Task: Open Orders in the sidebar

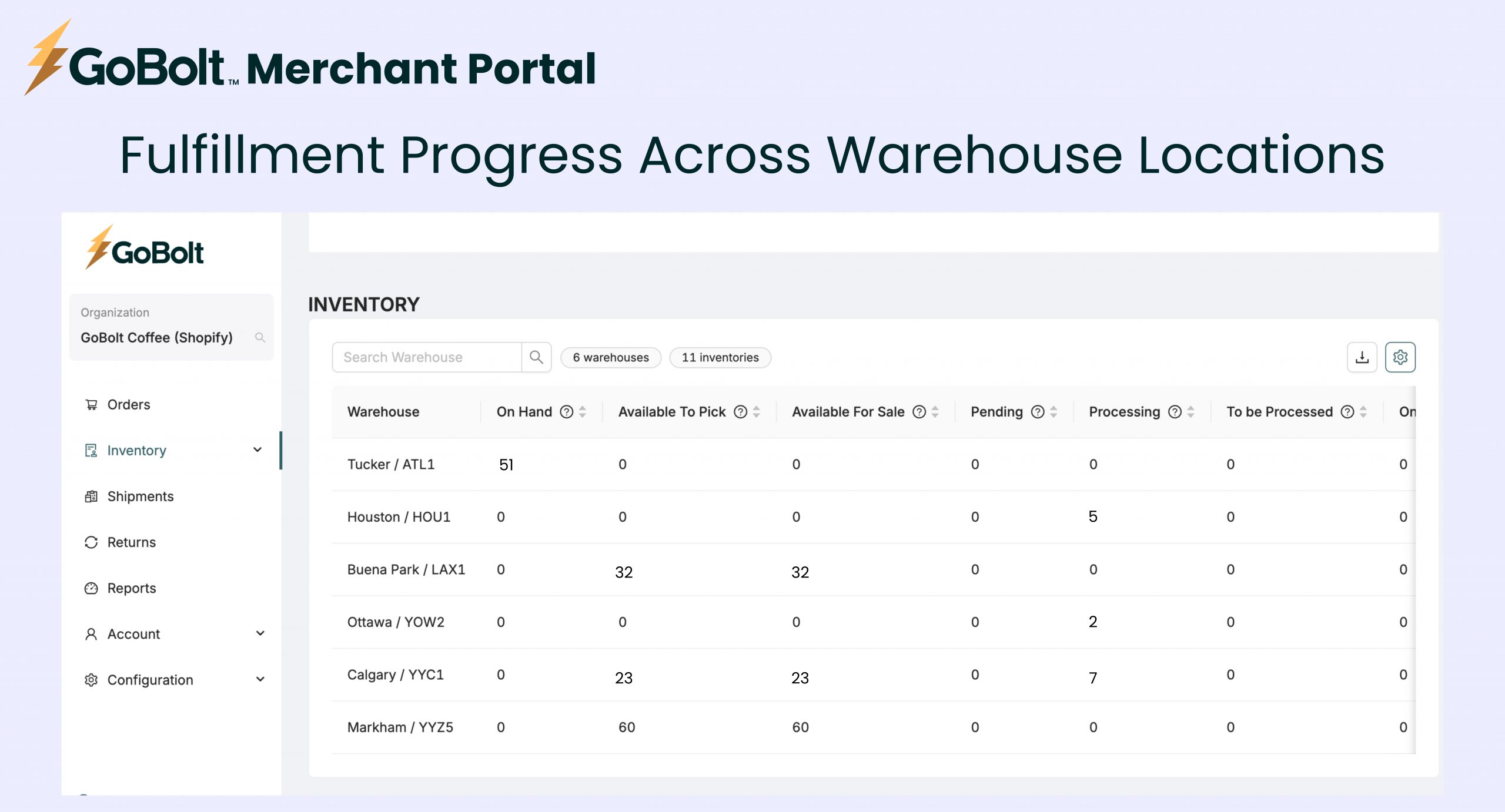Action: (129, 404)
